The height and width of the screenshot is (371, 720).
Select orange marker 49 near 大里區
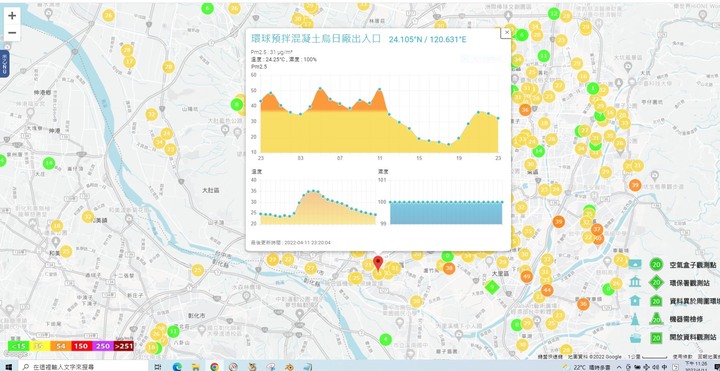[x=527, y=277]
